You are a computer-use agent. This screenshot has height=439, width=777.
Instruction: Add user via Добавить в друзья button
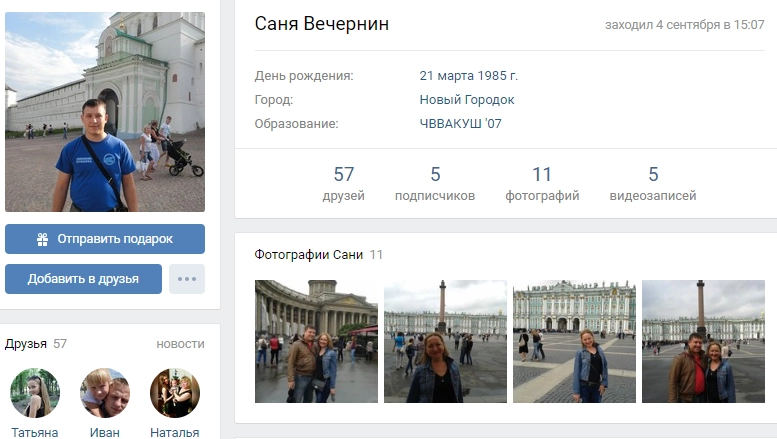tap(83, 279)
